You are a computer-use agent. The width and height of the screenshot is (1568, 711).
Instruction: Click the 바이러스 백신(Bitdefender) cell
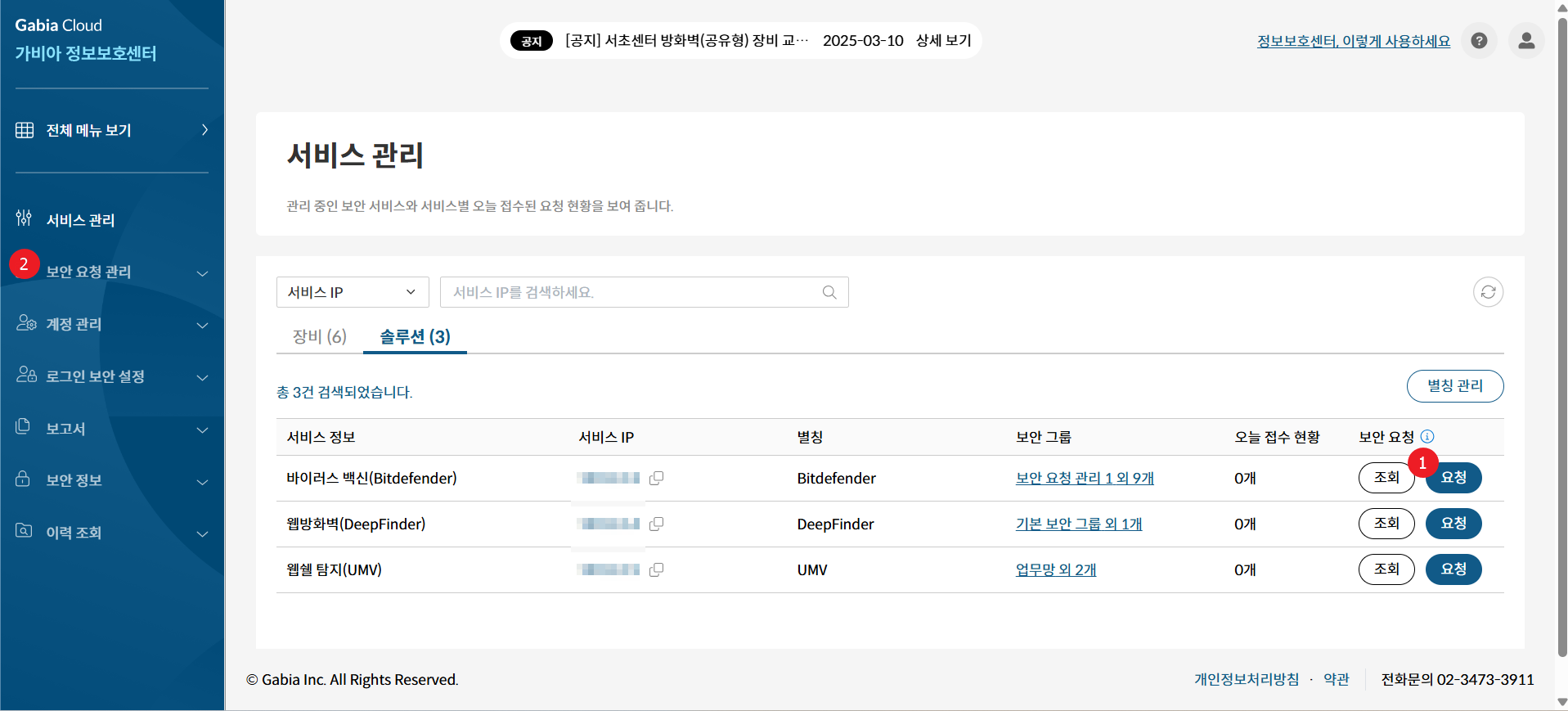tap(371, 478)
